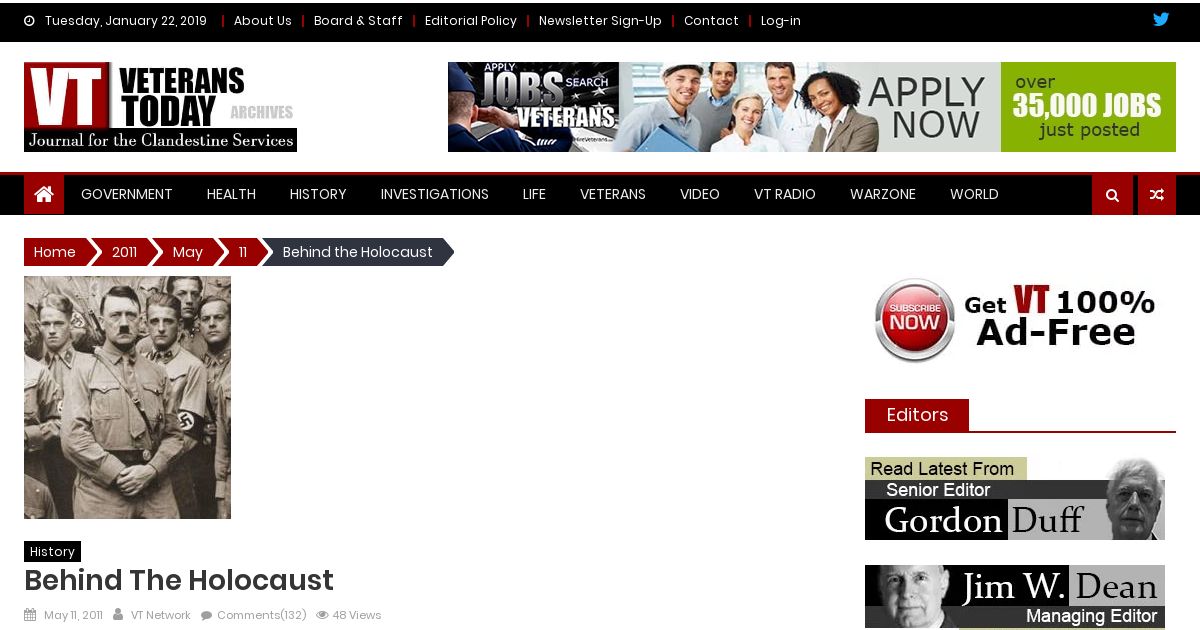Click the red Home house icon
The width and height of the screenshot is (1200, 630).
(x=44, y=194)
